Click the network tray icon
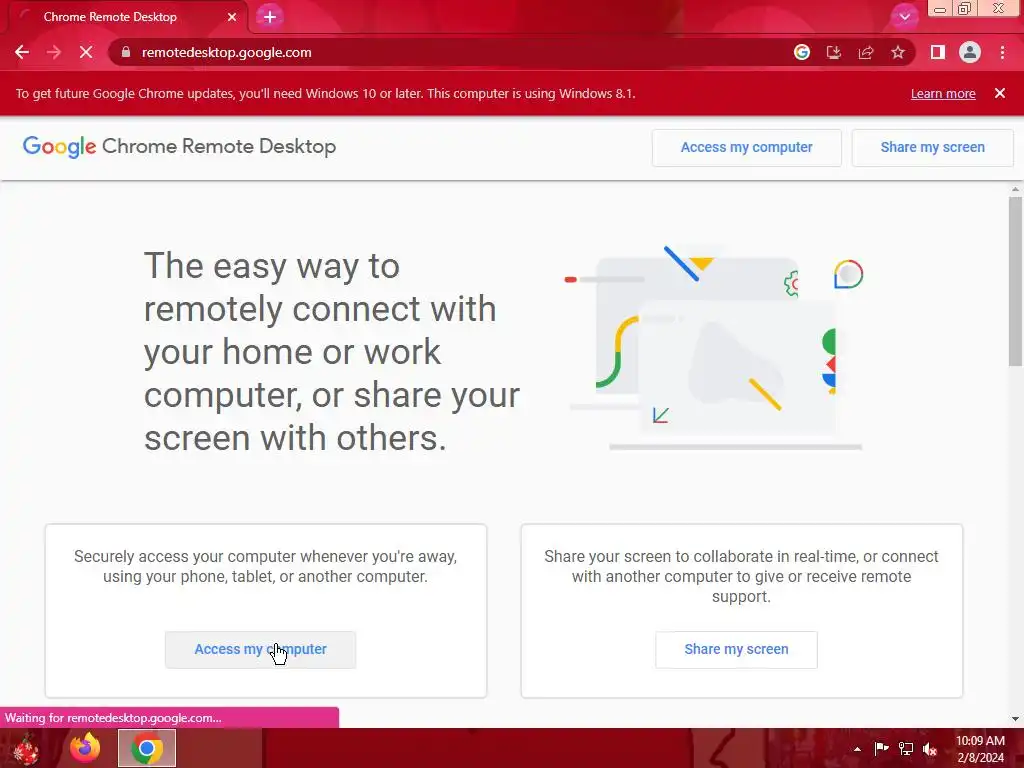The width and height of the screenshot is (1024, 768). 906,748
